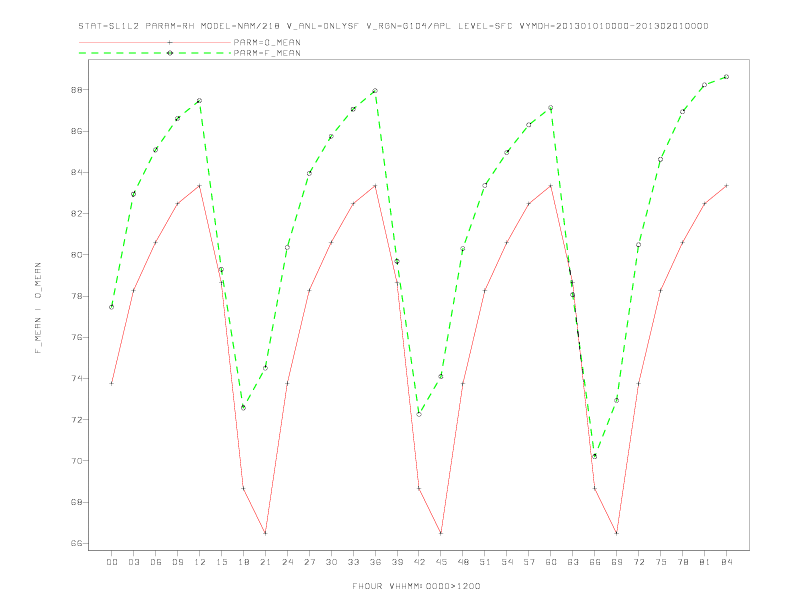Click x-axis tick label 30

tap(331, 562)
